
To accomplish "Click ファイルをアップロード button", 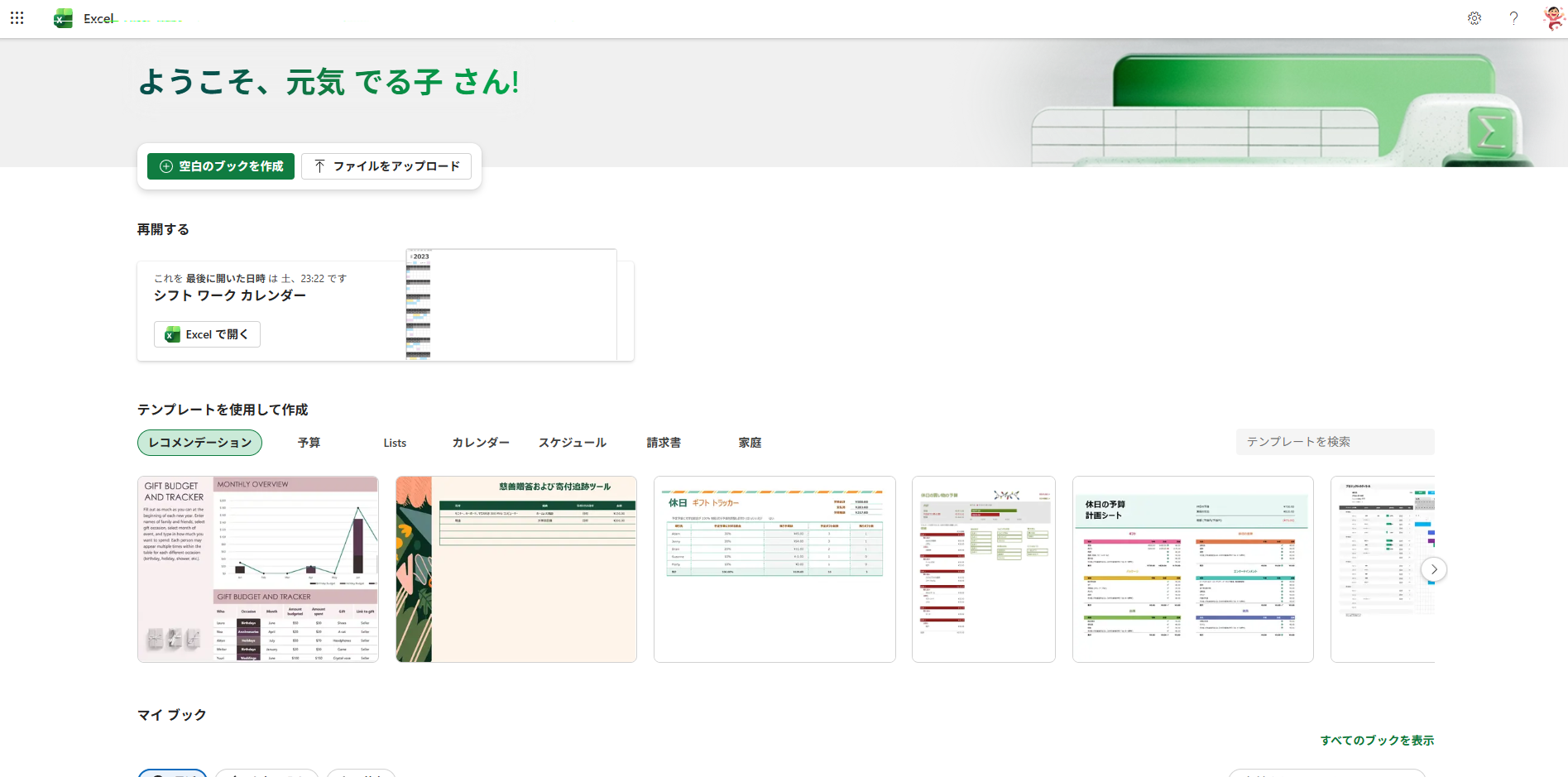I will click(386, 166).
